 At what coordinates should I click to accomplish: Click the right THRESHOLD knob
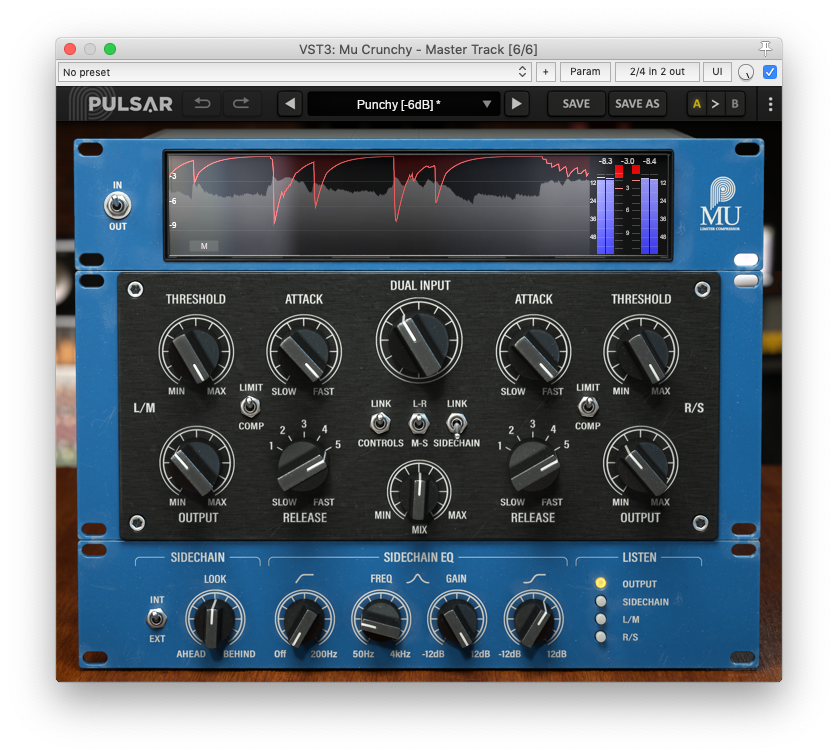[x=641, y=353]
